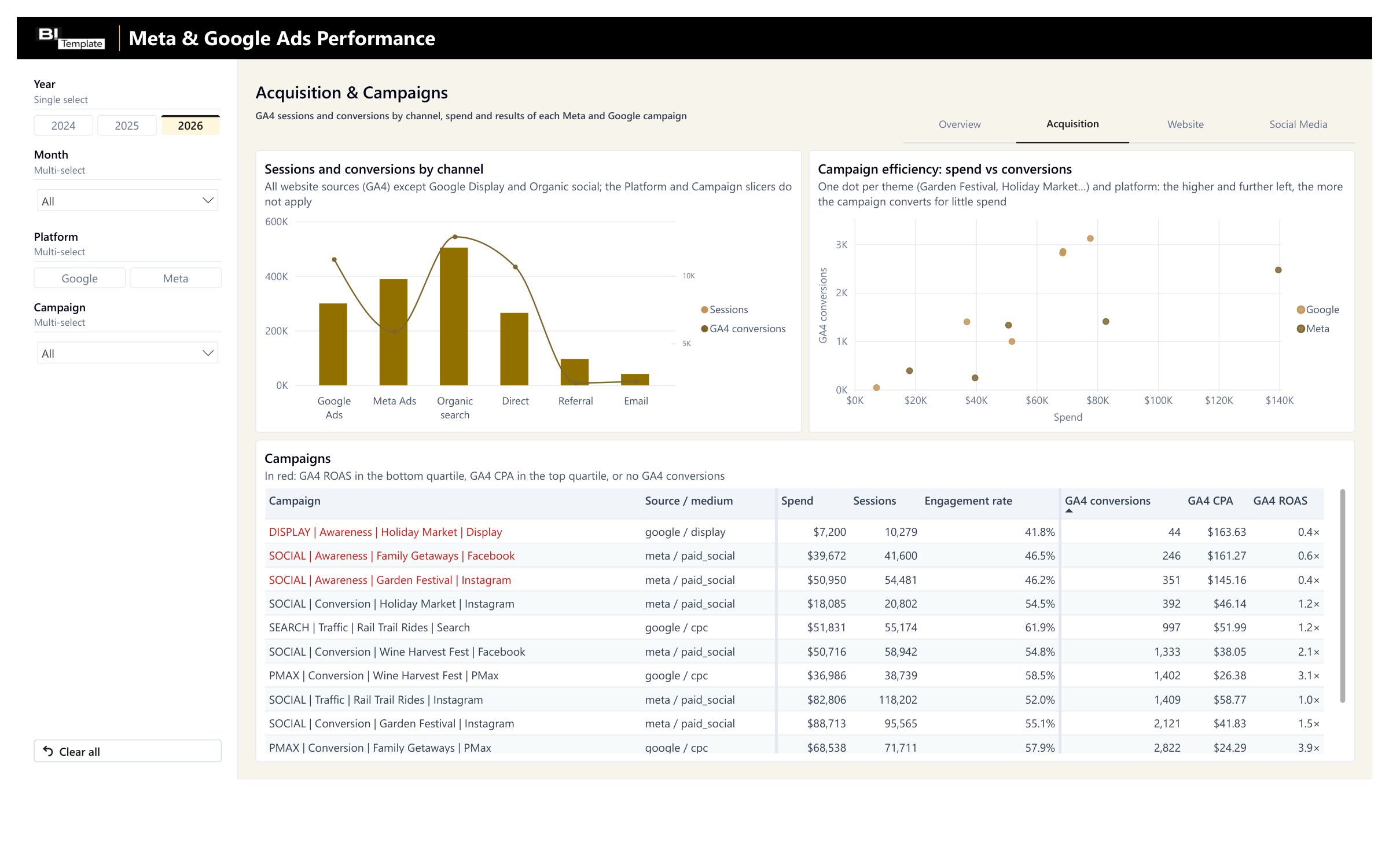The image size is (1389, 868).
Task: Switch to the Acquisition tab
Action: point(1072,124)
